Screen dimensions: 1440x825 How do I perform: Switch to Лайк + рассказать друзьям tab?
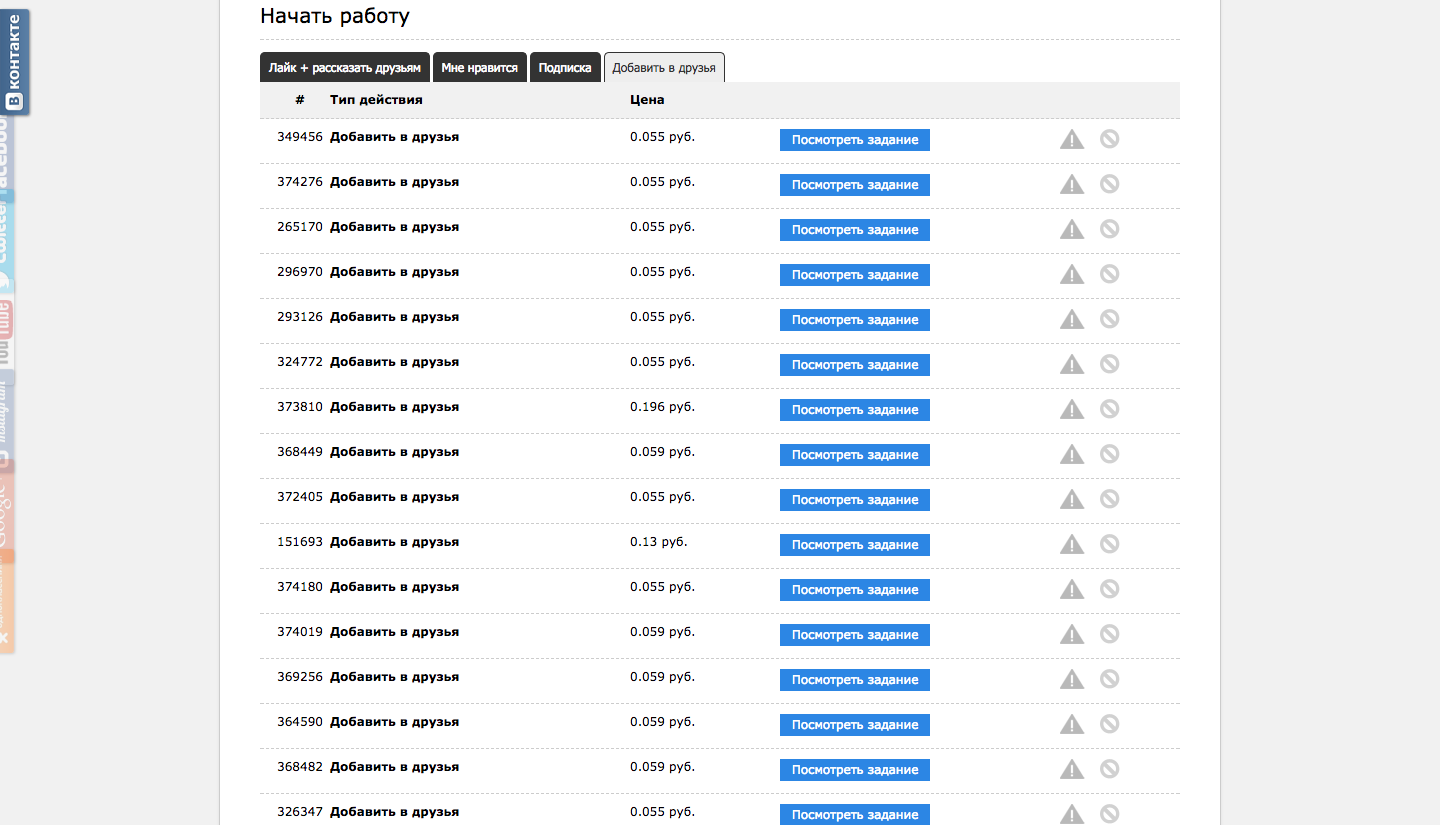coord(345,68)
